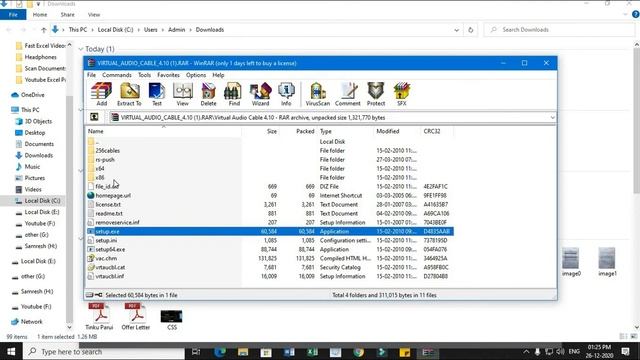Open the Tools menu in WinRAR
This screenshot has width=640, height=360.
point(144,75)
